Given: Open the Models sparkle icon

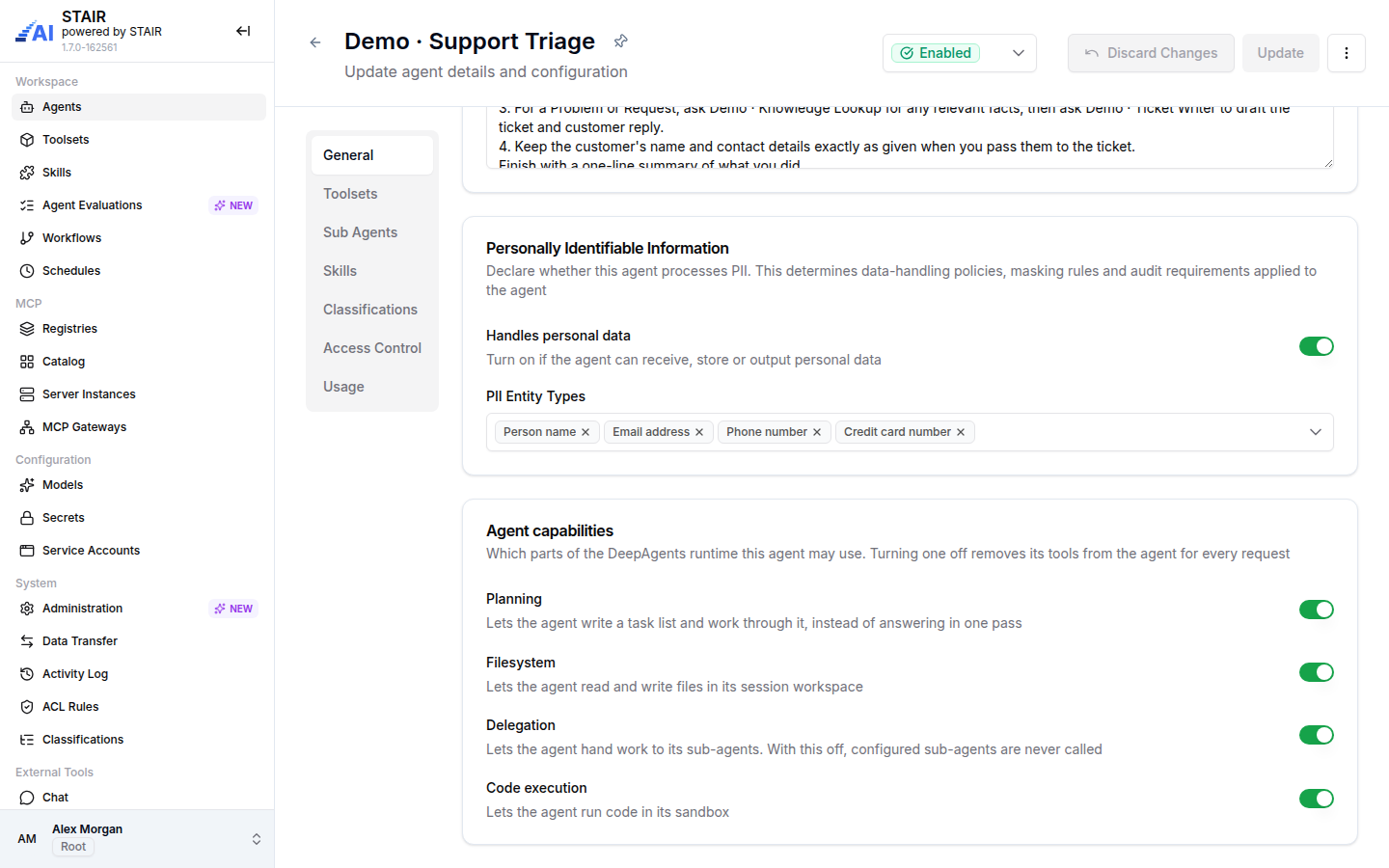Looking at the screenshot, I should (27, 485).
